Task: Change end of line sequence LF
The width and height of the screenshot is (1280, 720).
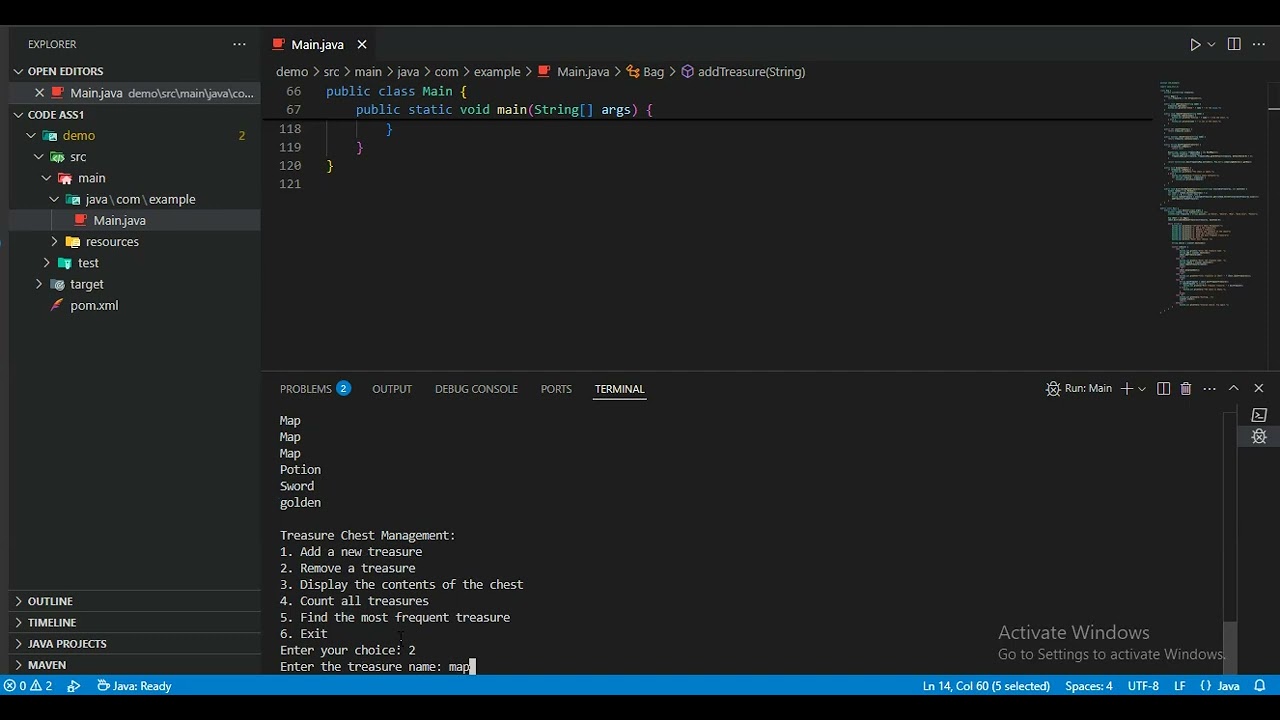Action: pos(1180,686)
